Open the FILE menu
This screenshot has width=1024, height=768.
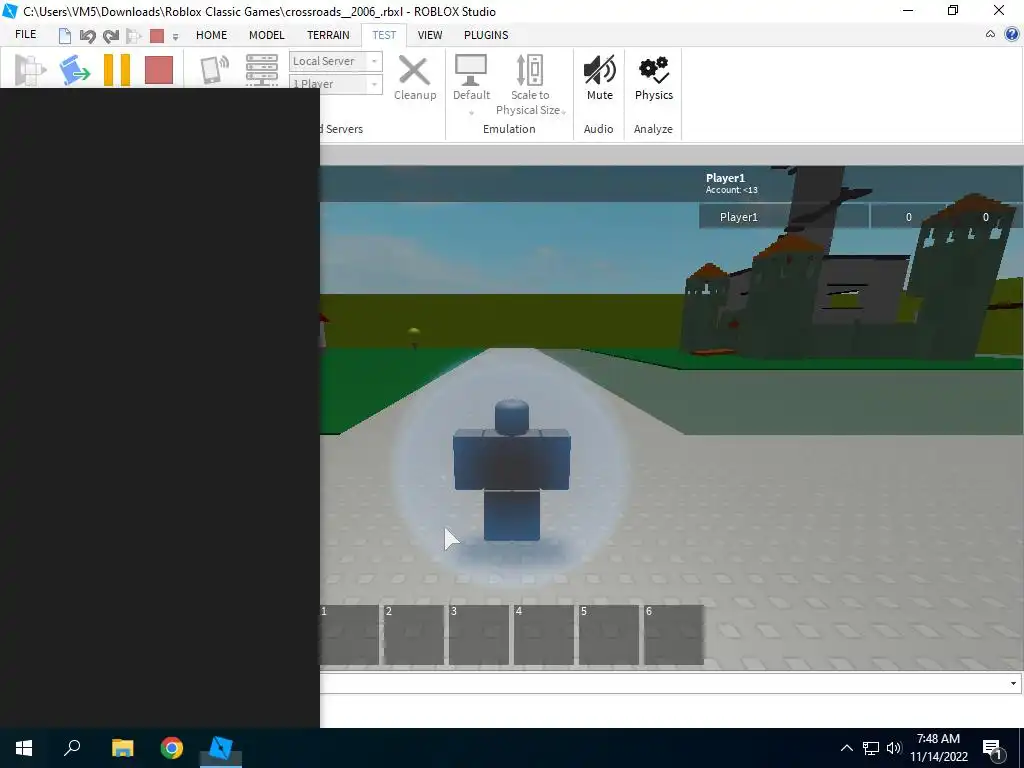25,35
